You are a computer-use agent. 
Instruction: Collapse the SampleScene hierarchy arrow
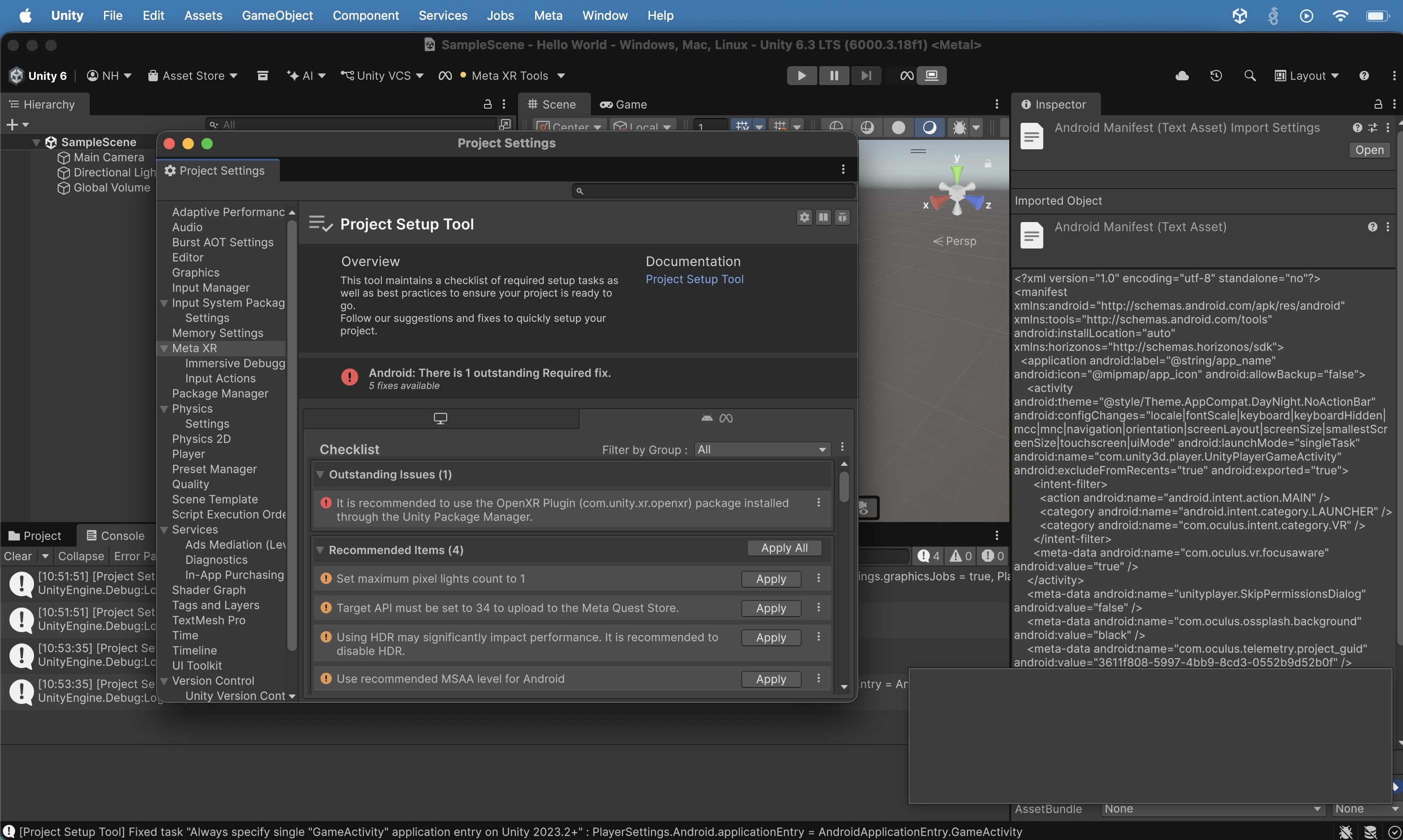tap(36, 142)
